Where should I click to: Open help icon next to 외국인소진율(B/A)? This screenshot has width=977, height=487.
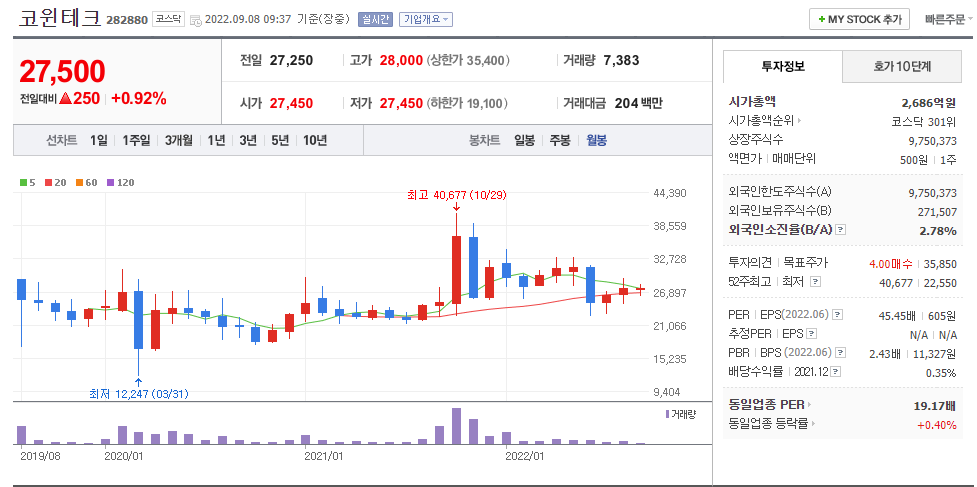tap(841, 230)
